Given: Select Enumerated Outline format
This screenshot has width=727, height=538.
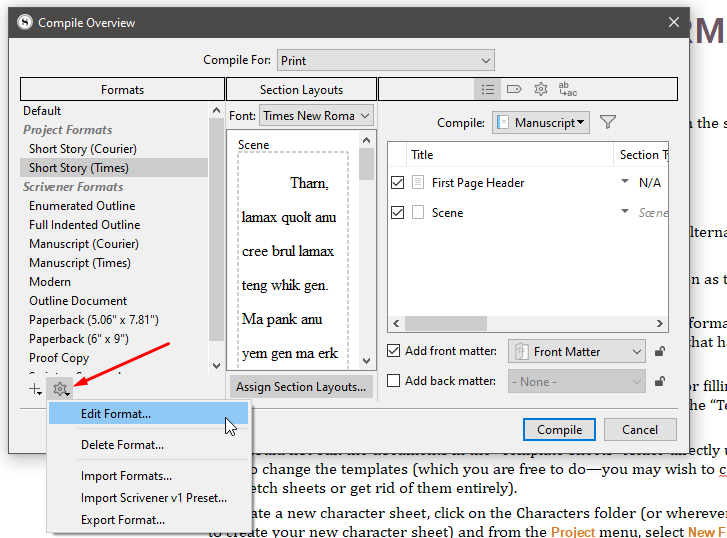Looking at the screenshot, I should click(x=114, y=205).
